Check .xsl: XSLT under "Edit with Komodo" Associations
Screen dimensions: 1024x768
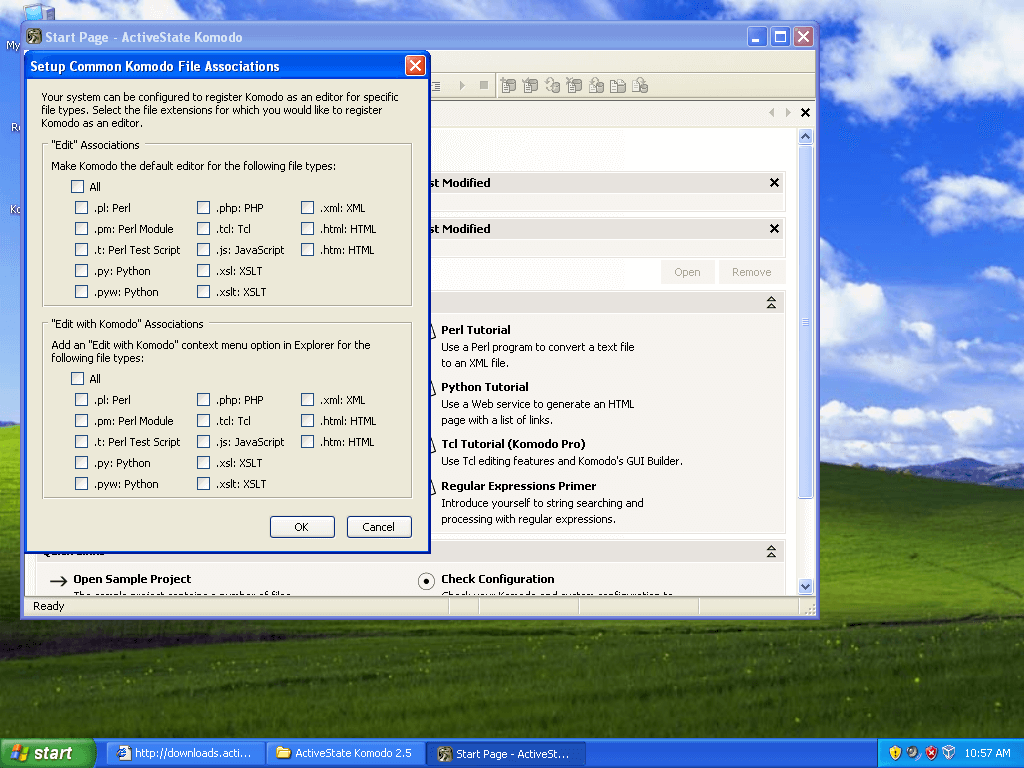coord(204,462)
